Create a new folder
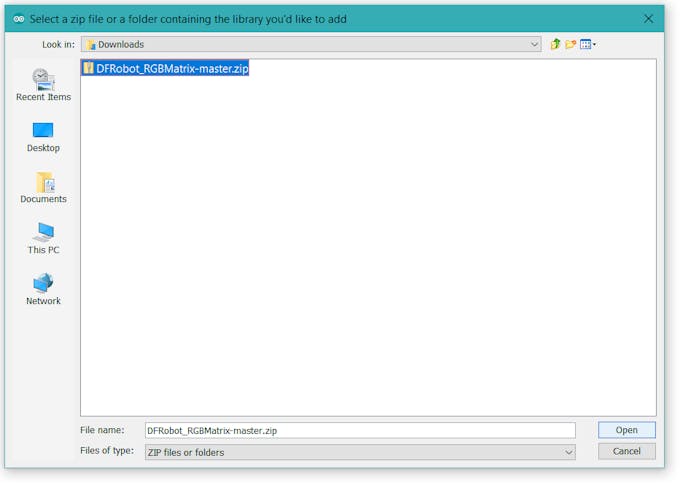 point(570,44)
